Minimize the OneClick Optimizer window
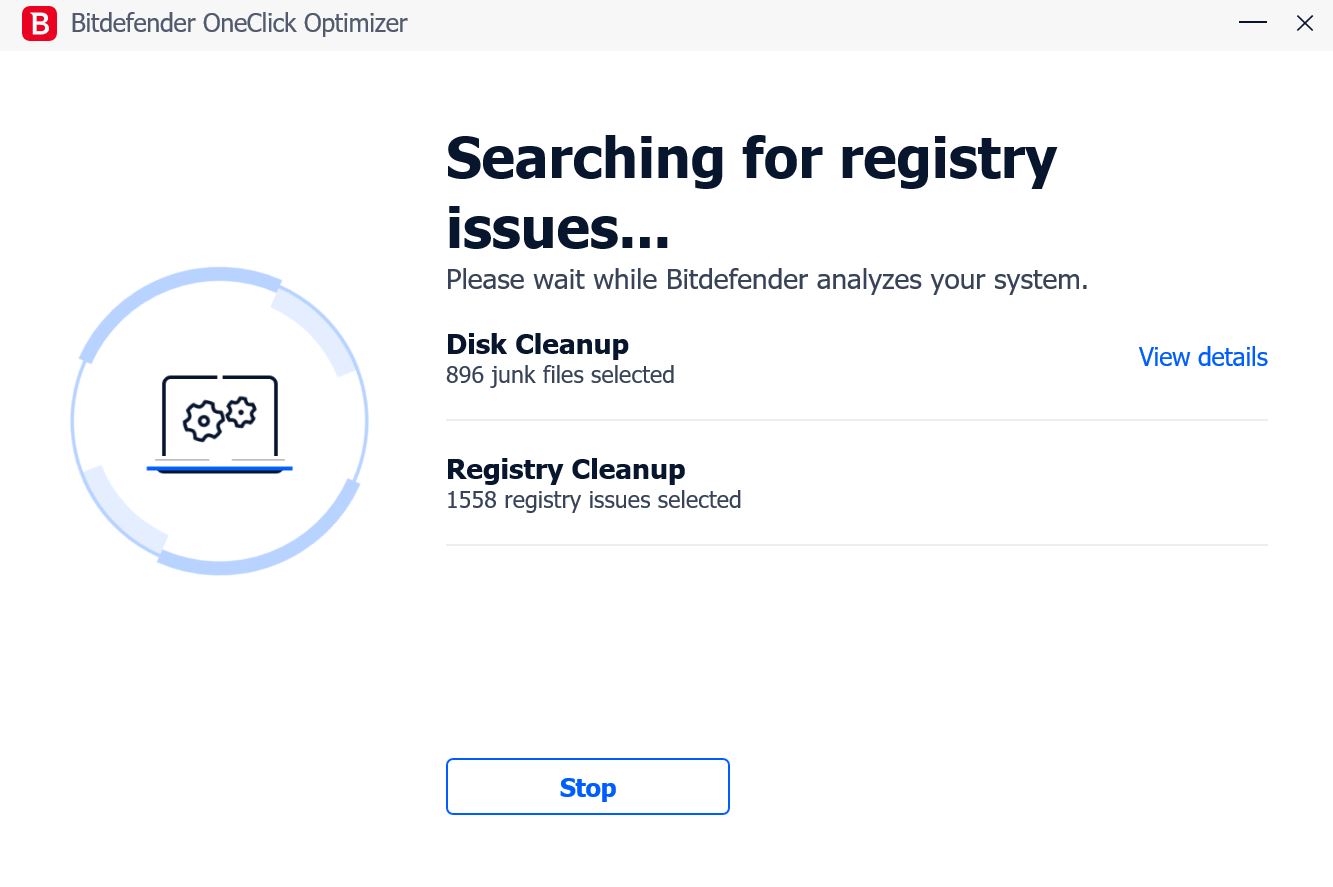The image size is (1333, 887). click(x=1253, y=23)
